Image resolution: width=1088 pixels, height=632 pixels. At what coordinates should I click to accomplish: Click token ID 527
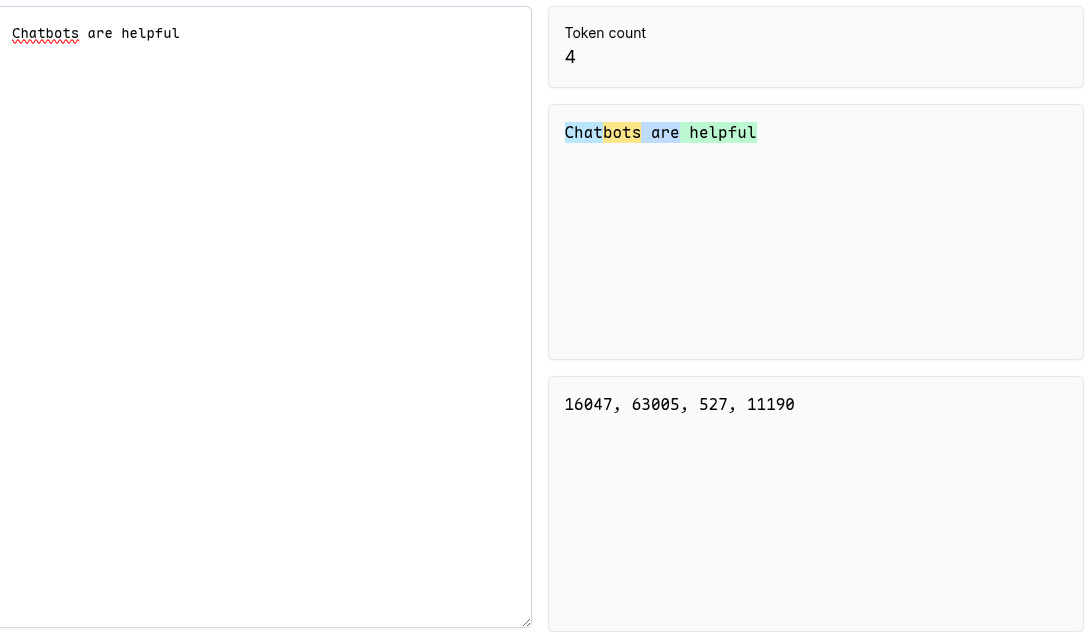coord(713,404)
